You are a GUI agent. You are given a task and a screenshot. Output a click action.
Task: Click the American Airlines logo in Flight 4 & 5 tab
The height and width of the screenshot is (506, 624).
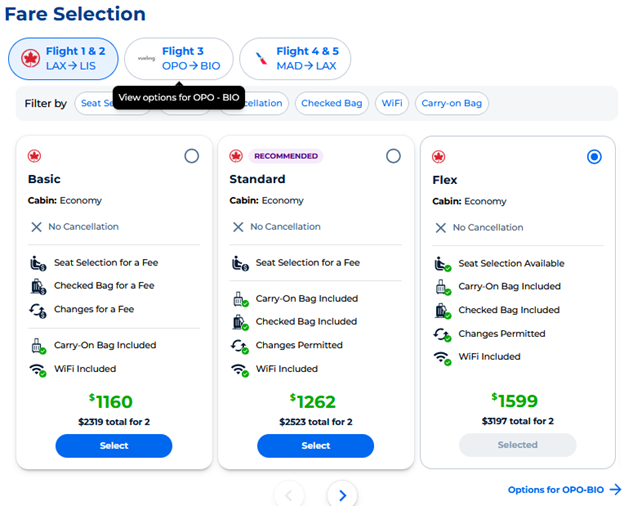pyautogui.click(x=261, y=59)
